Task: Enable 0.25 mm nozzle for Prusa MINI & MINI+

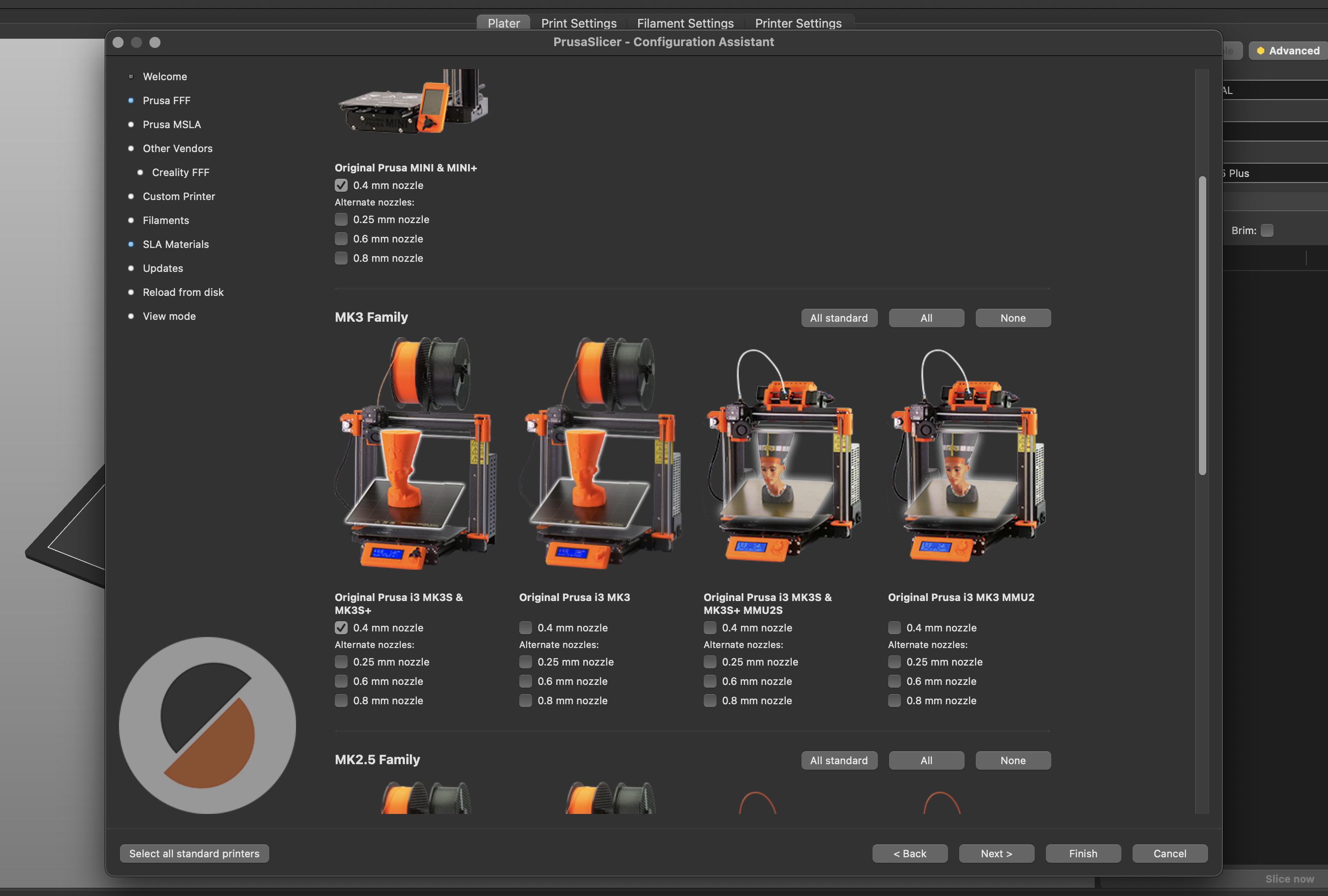Action: click(341, 220)
